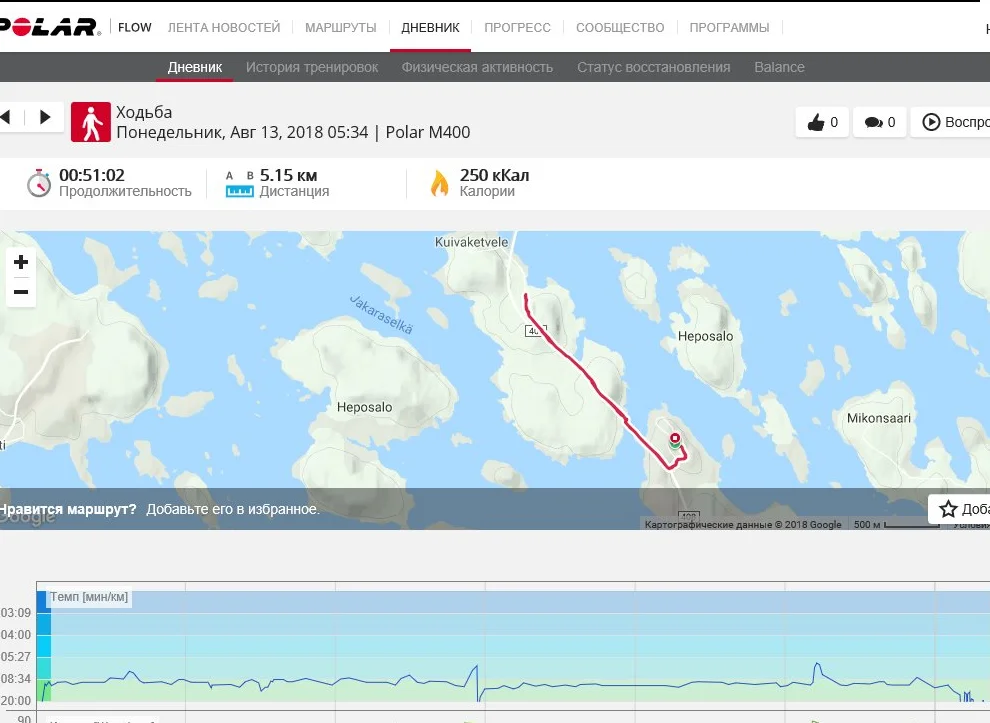Switch to the Прогресс section
990x723 pixels.
517,27
